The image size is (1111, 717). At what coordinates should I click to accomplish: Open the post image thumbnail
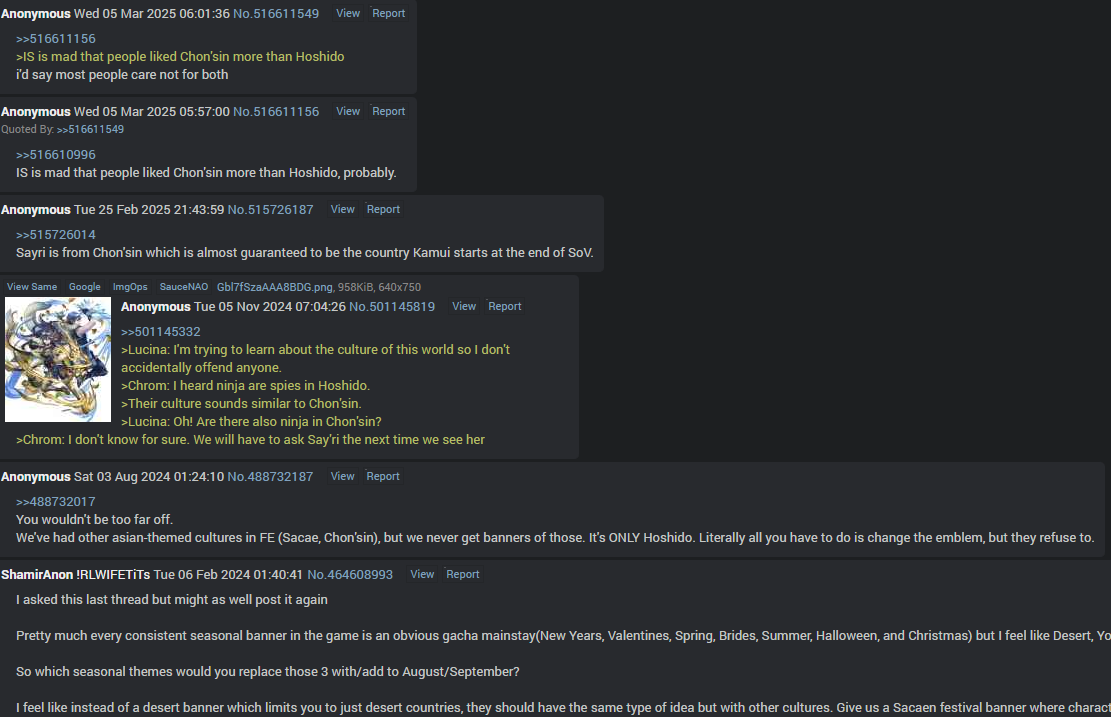(x=58, y=359)
